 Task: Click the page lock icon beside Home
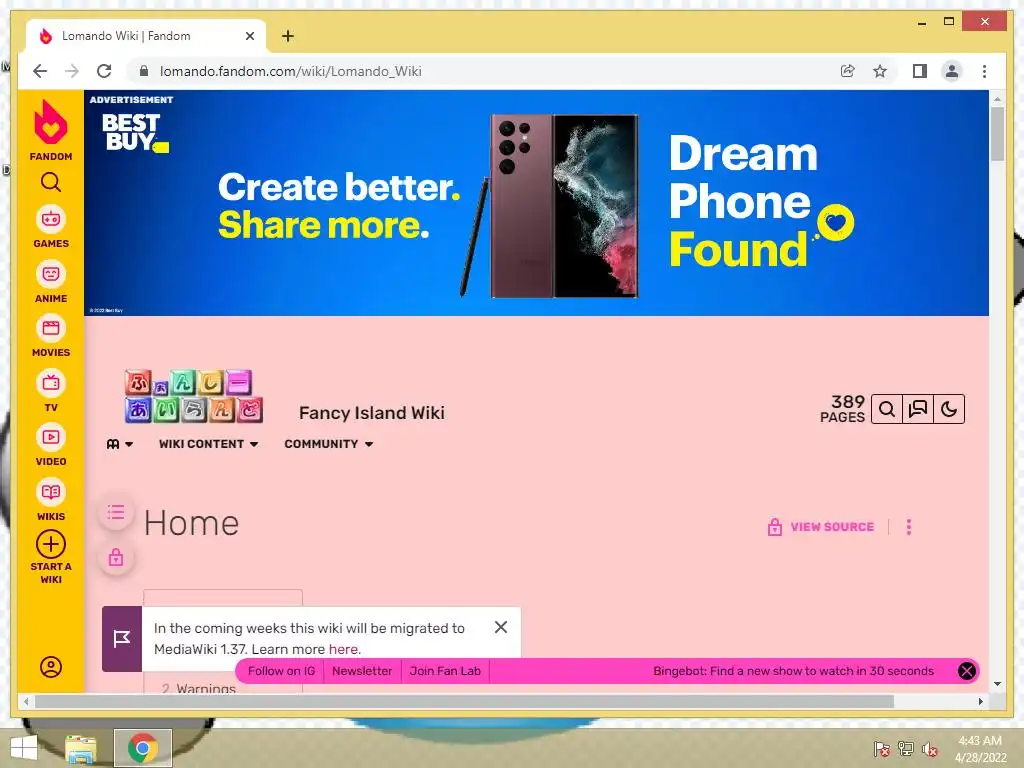[116, 557]
